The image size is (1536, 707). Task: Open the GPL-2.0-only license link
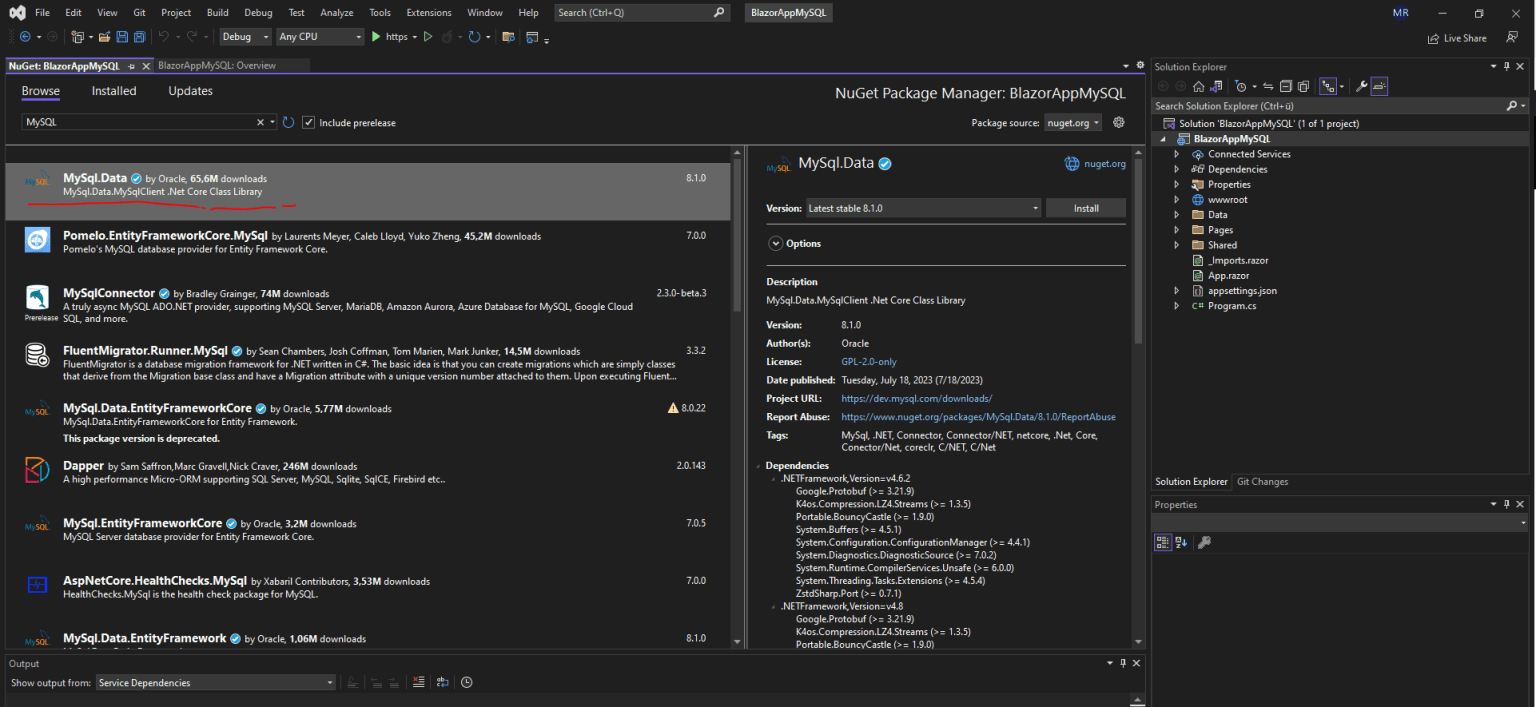pos(868,361)
